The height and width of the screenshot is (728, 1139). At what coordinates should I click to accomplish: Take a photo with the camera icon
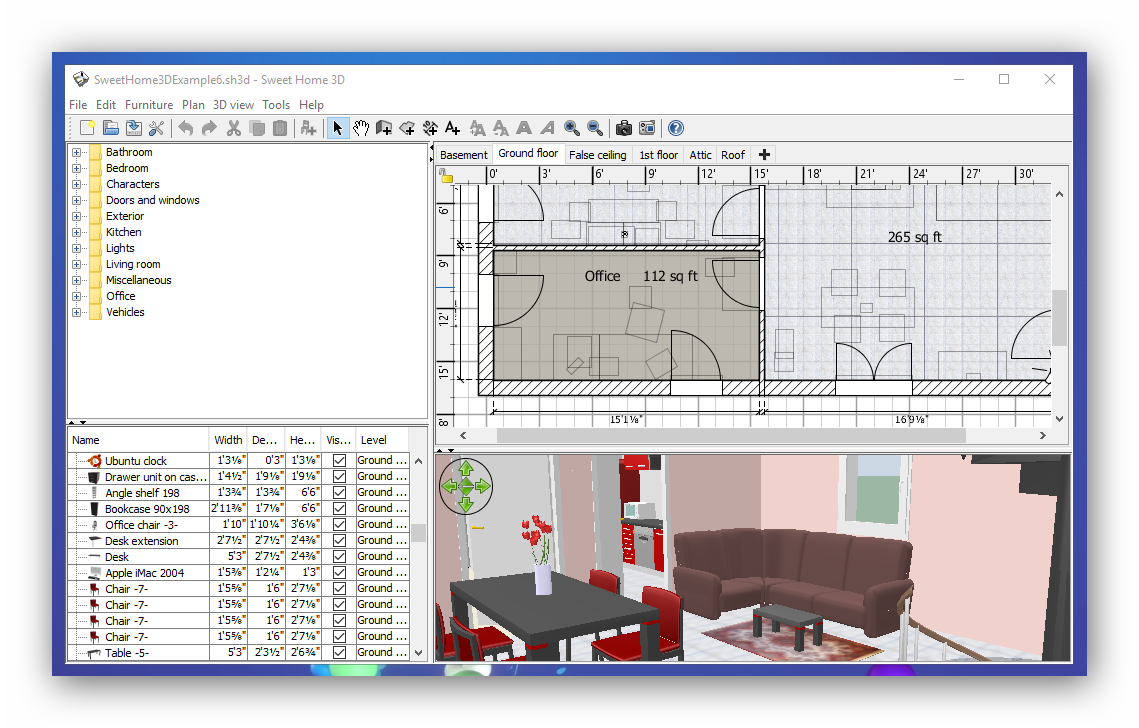623,128
